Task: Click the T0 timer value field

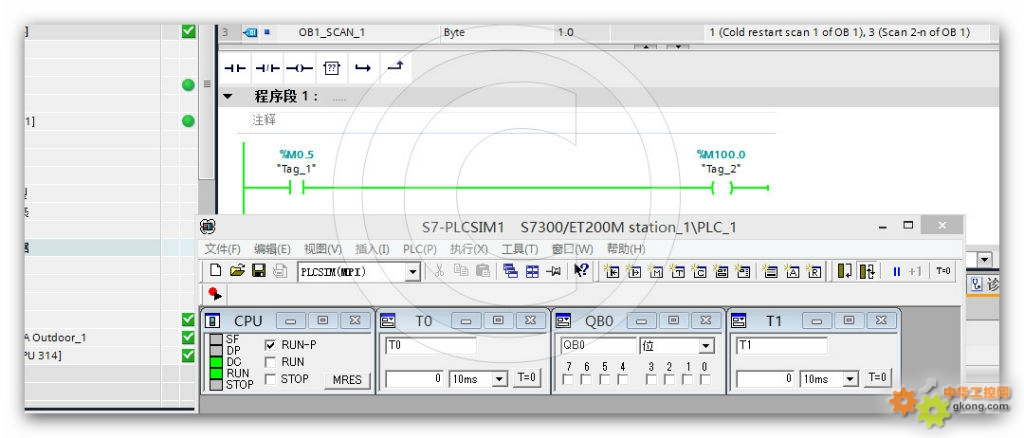Action: [x=415, y=379]
